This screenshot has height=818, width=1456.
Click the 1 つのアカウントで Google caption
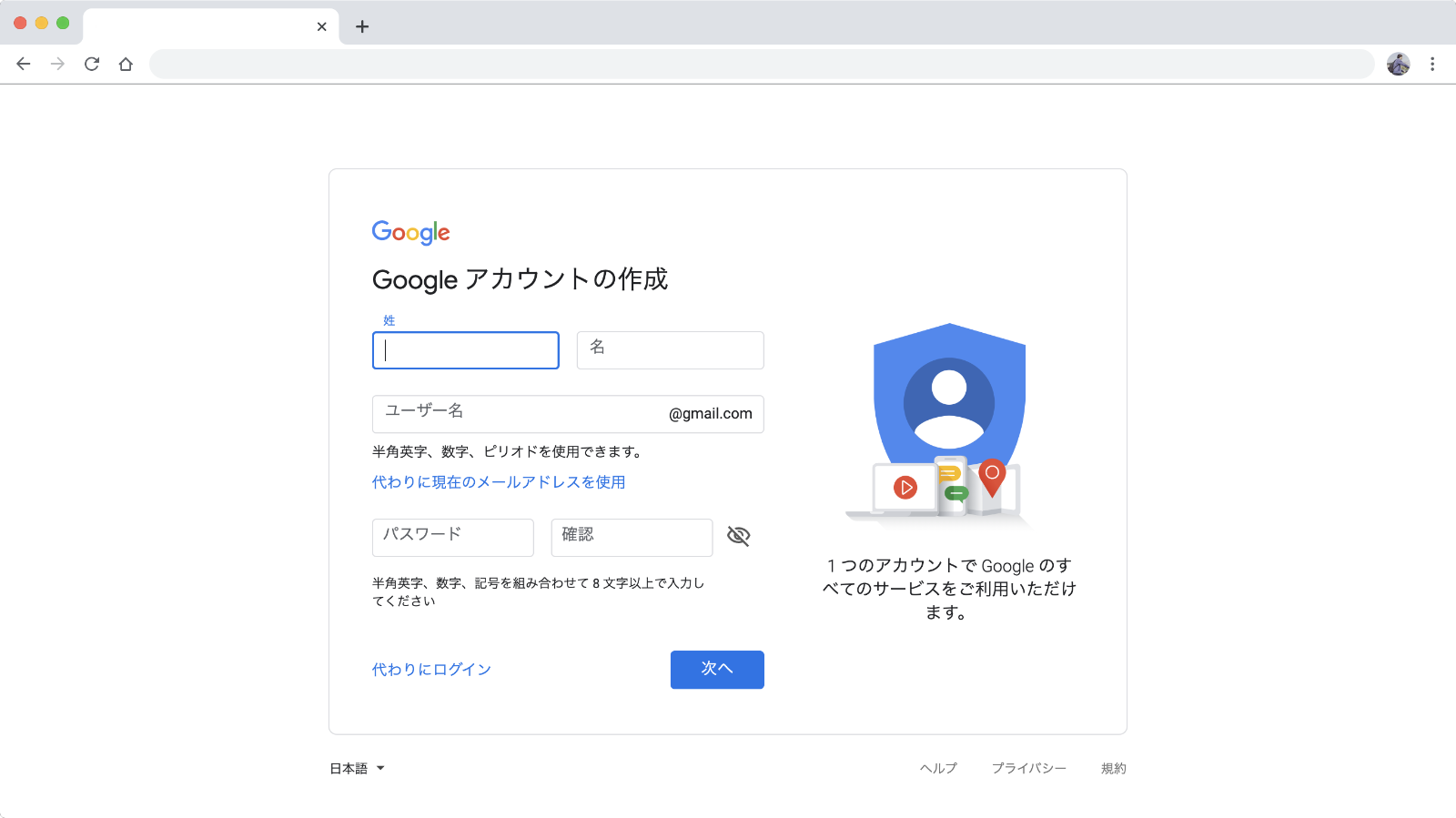point(948,590)
